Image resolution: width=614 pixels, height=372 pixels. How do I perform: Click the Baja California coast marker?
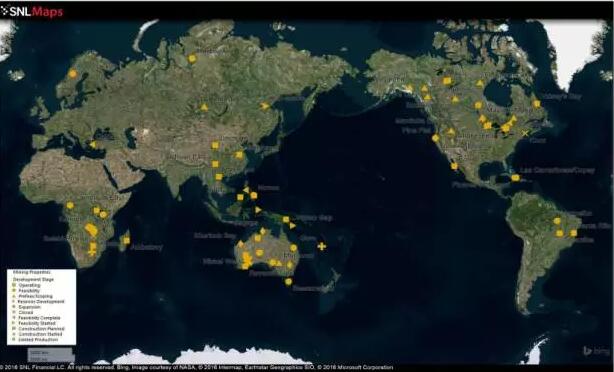(x=454, y=166)
